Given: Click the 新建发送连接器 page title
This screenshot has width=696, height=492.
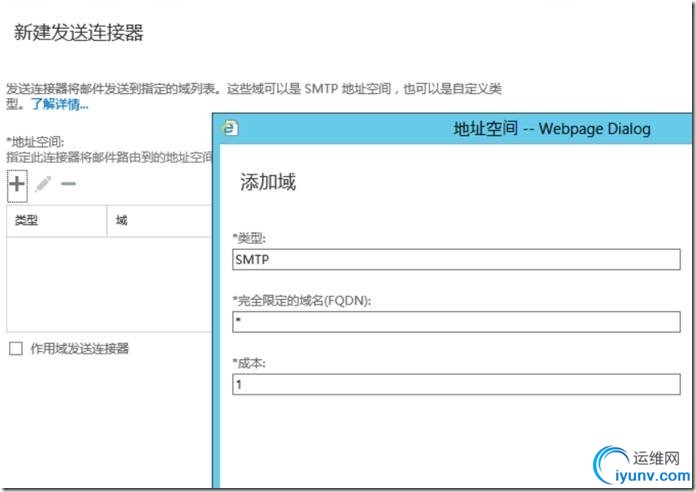Looking at the screenshot, I should [x=79, y=32].
